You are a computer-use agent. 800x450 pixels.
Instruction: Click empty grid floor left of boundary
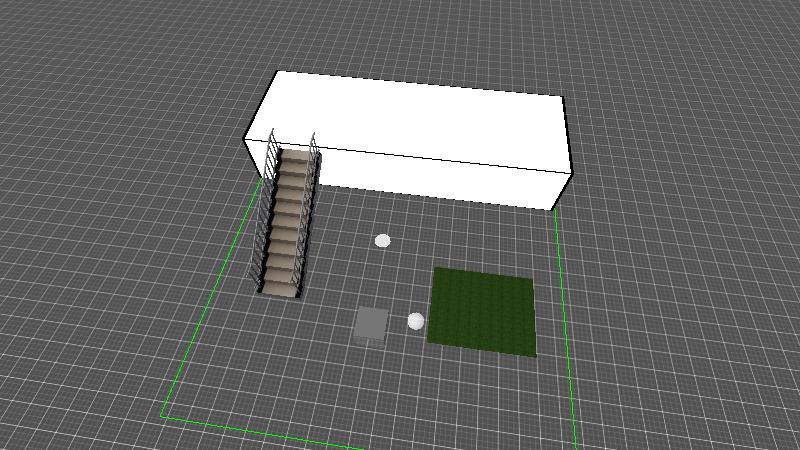[x=100, y=300]
